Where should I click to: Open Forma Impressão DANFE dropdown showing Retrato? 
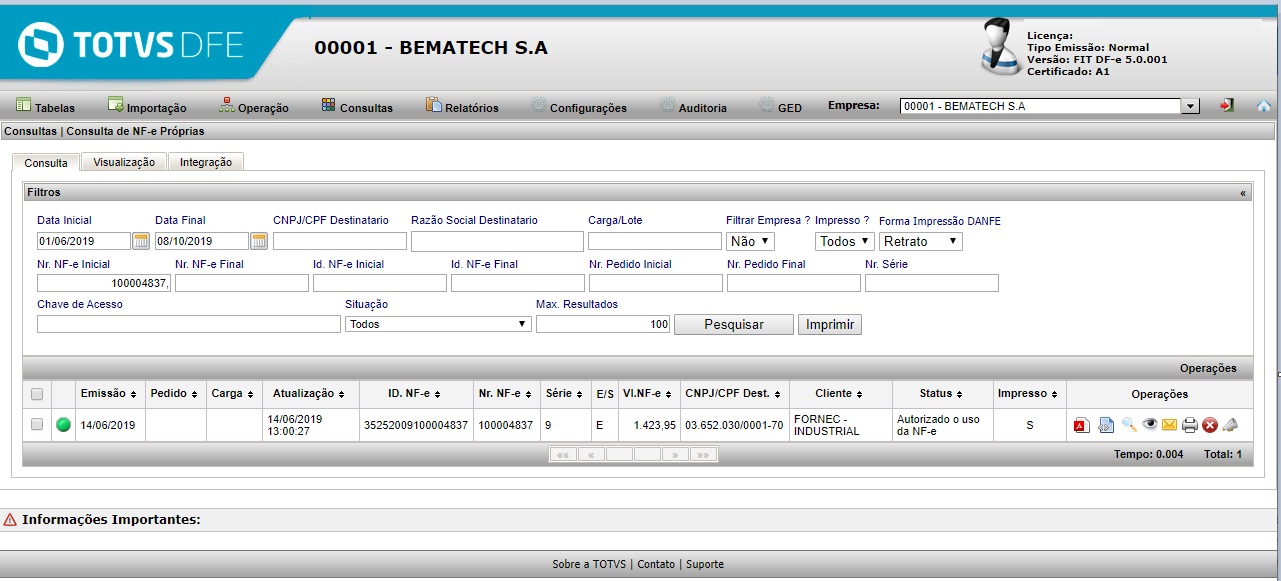tap(921, 241)
